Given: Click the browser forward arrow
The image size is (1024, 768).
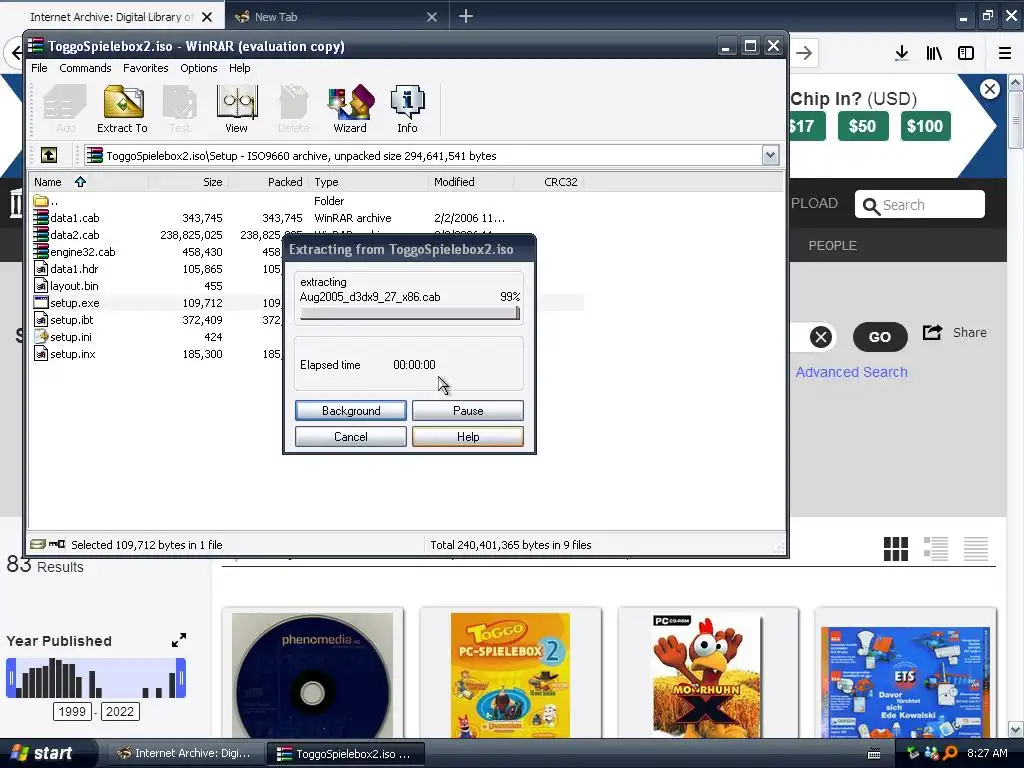Looking at the screenshot, I should click(x=804, y=53).
